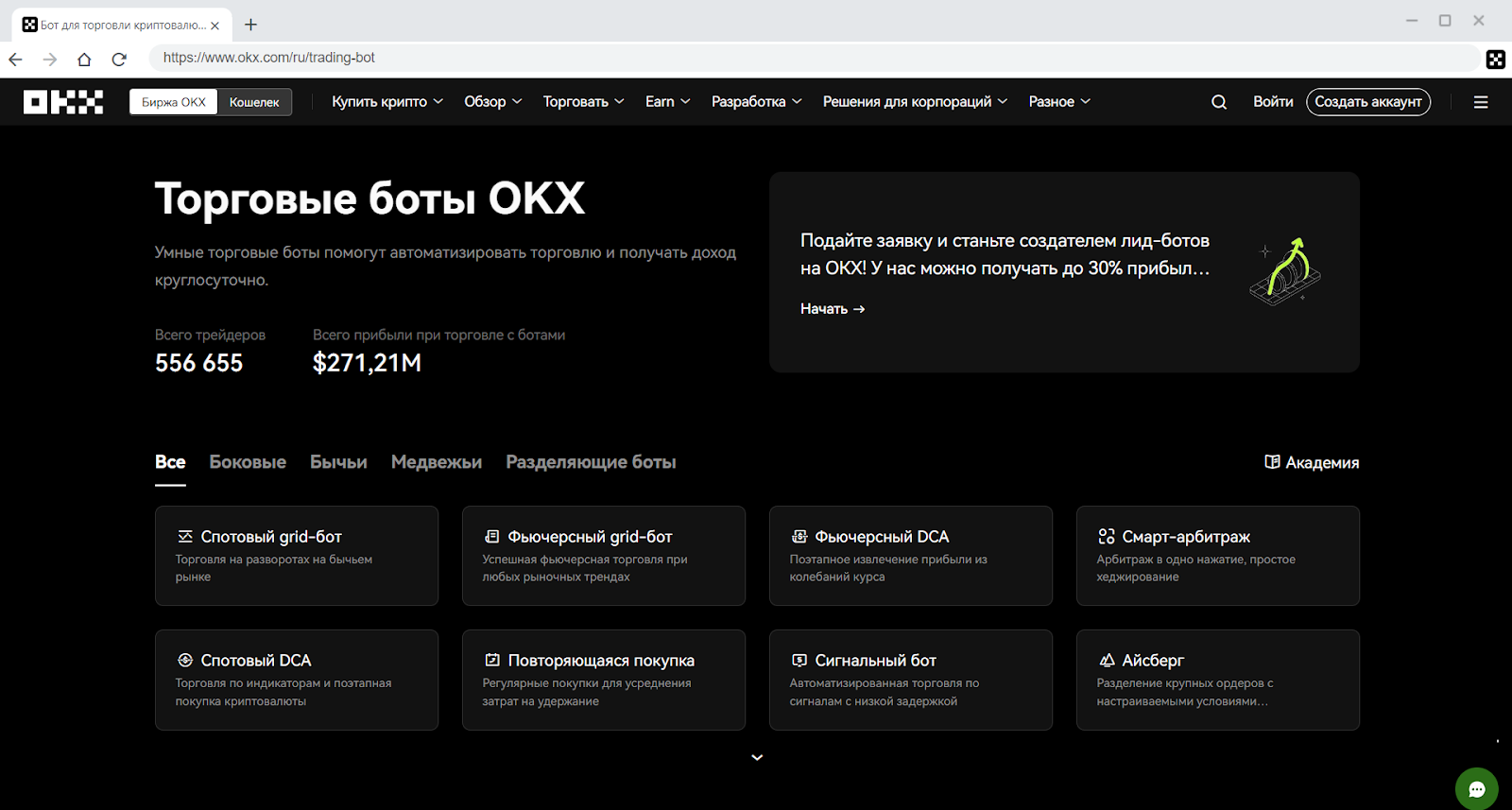Click the Смарт-арбитраж icon
The width and height of the screenshot is (1512, 810).
1107,536
